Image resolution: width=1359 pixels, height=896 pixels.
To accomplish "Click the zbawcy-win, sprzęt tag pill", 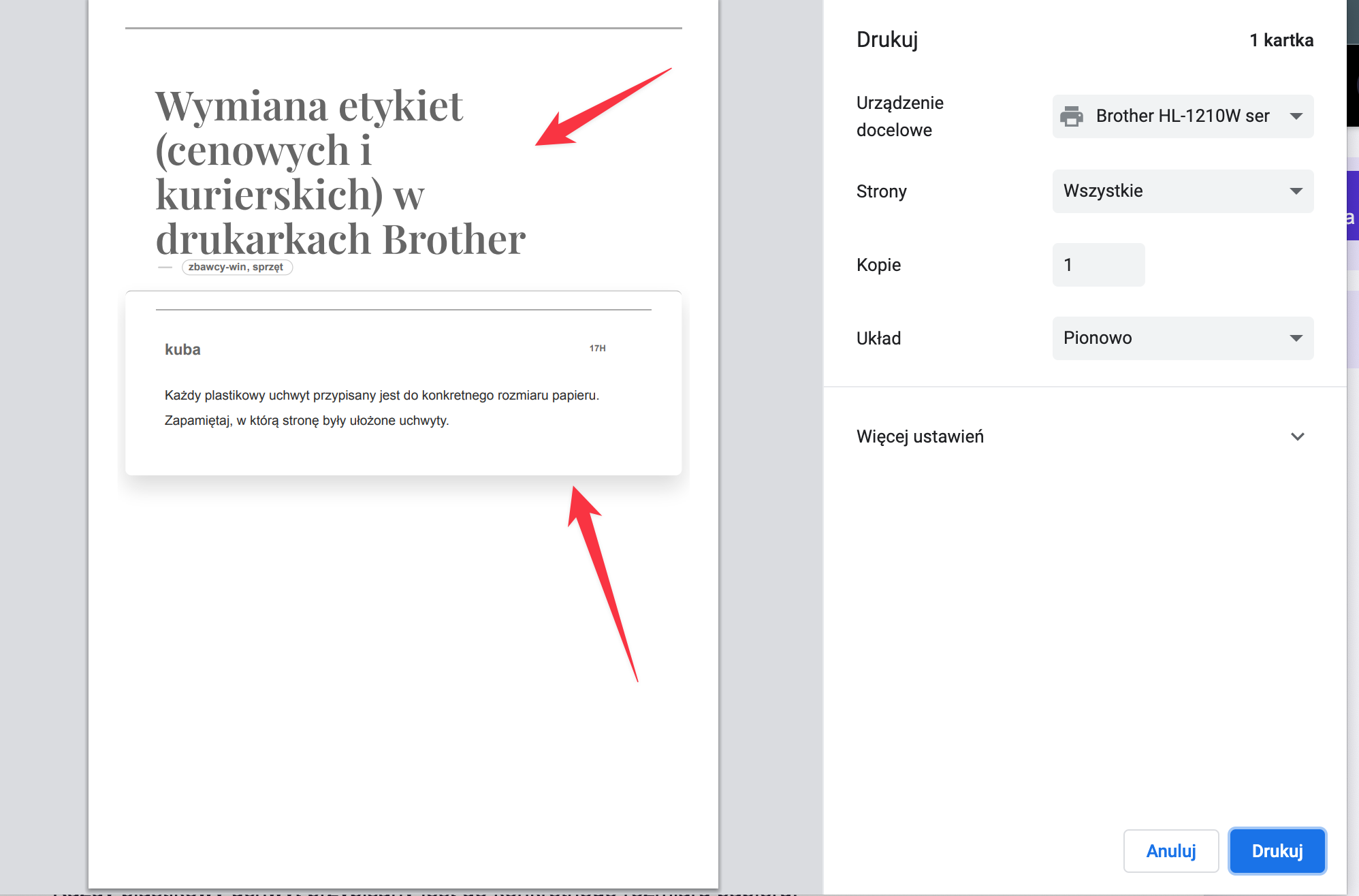I will [x=236, y=267].
